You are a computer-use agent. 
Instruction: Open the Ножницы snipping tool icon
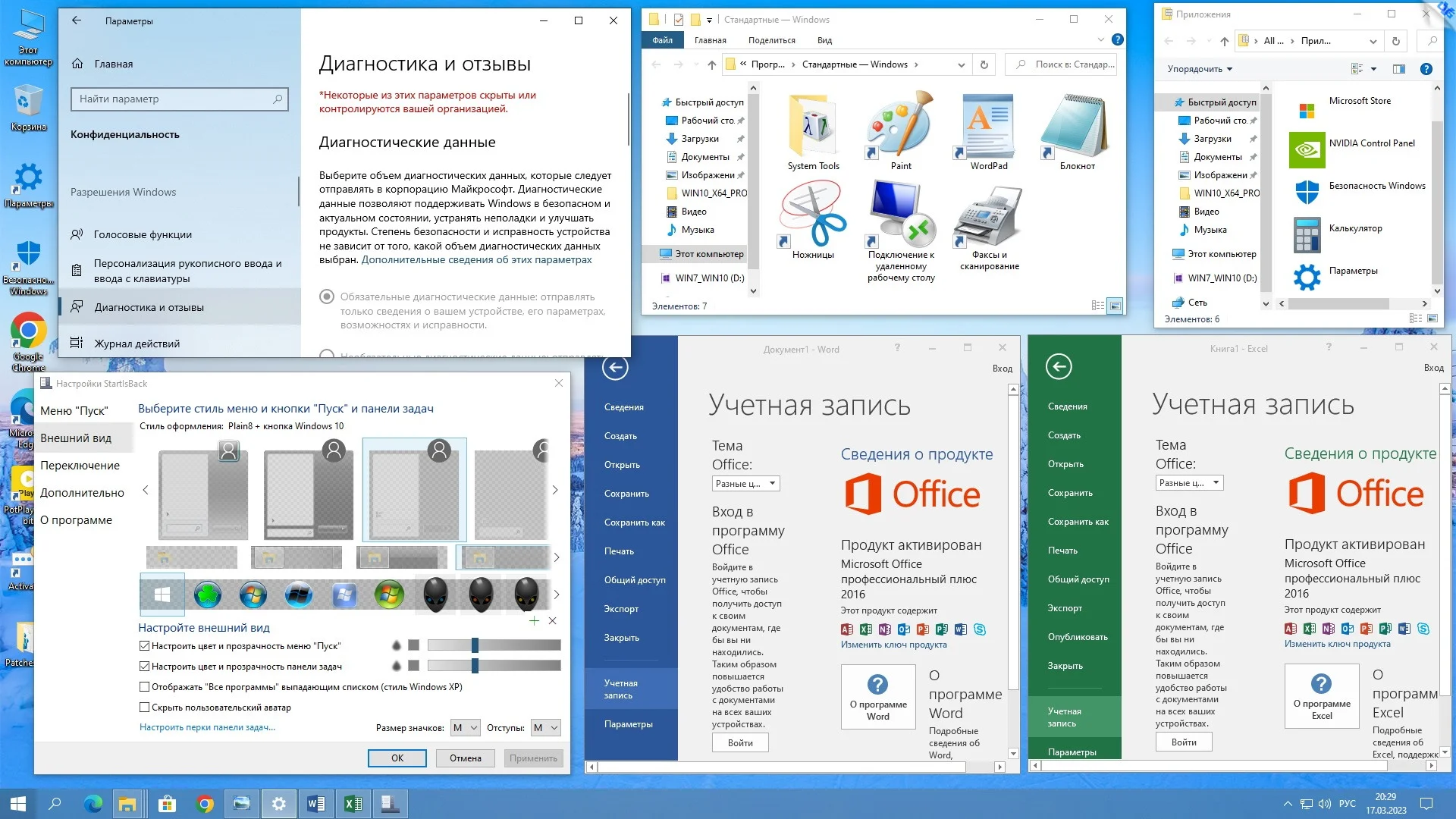tap(812, 214)
